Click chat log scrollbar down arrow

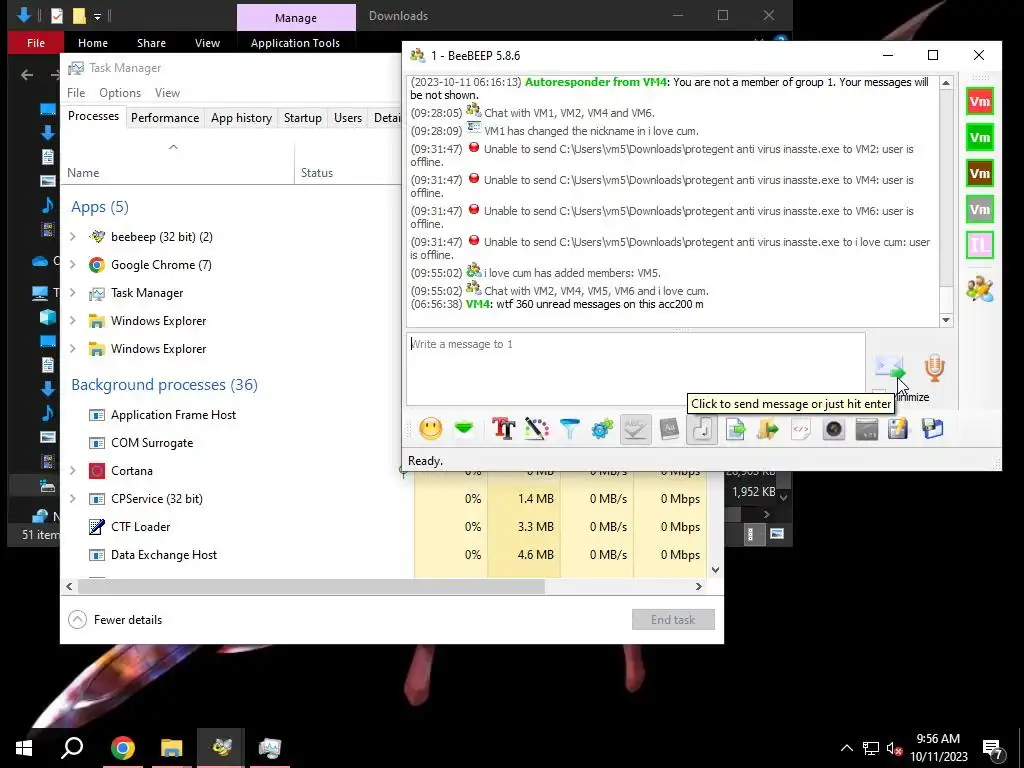[946, 319]
